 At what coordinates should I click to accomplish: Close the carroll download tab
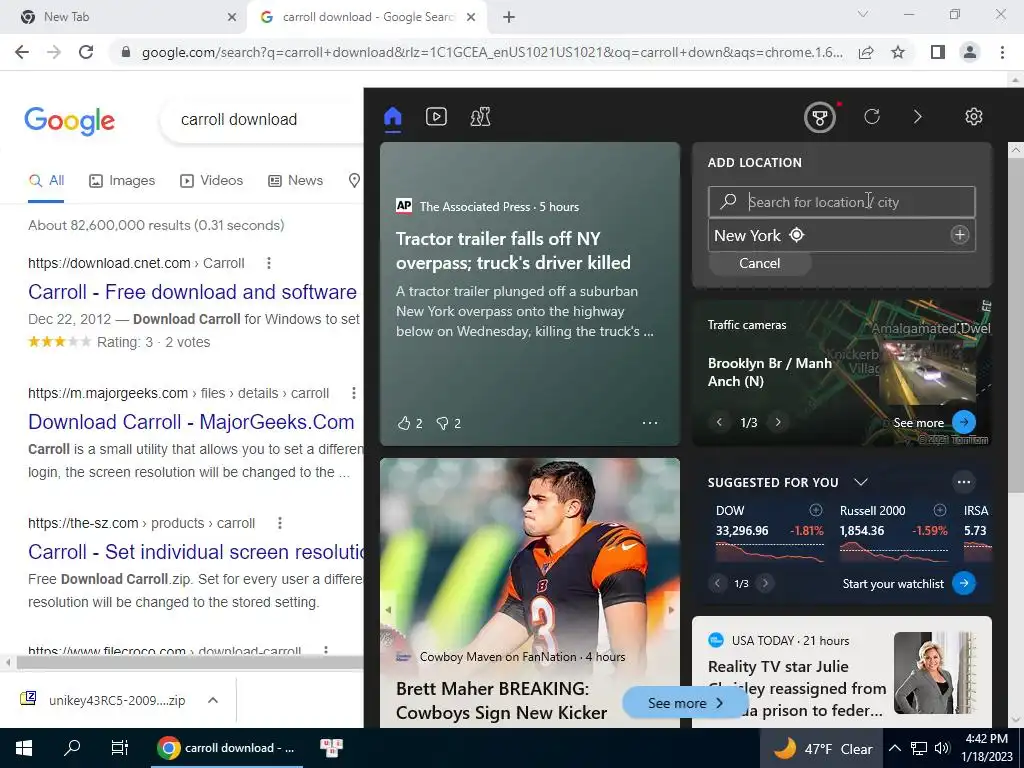pyautogui.click(x=471, y=17)
